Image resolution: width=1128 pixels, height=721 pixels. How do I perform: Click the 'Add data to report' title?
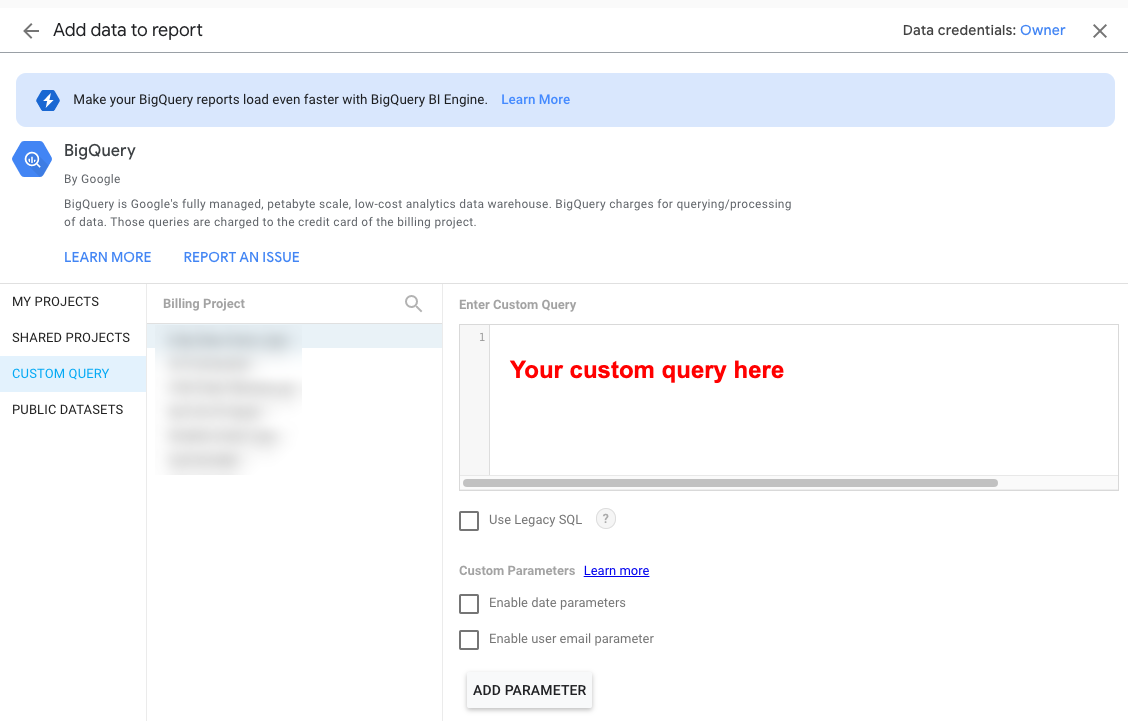pyautogui.click(x=128, y=30)
